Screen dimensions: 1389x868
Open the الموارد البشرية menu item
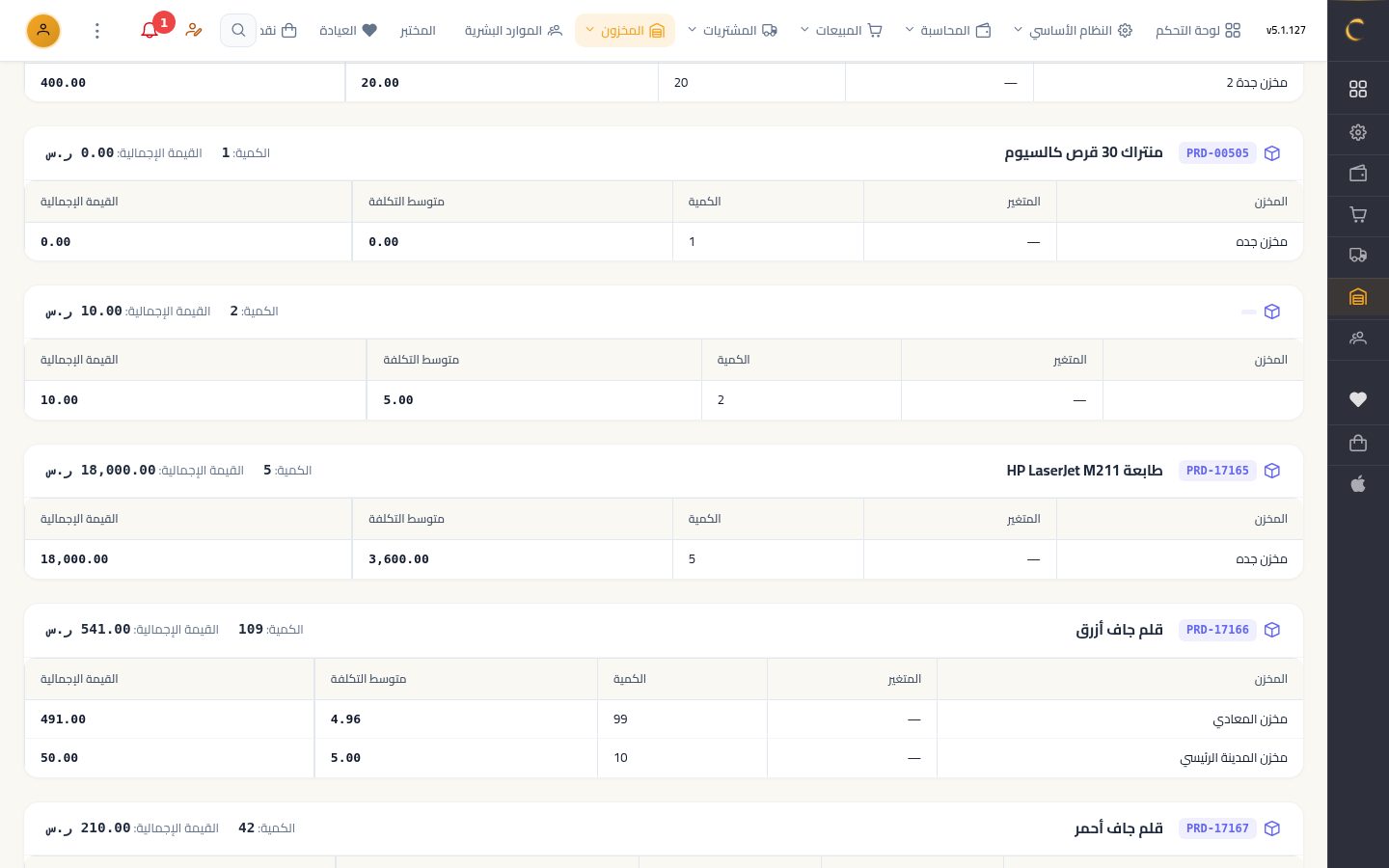(x=513, y=31)
